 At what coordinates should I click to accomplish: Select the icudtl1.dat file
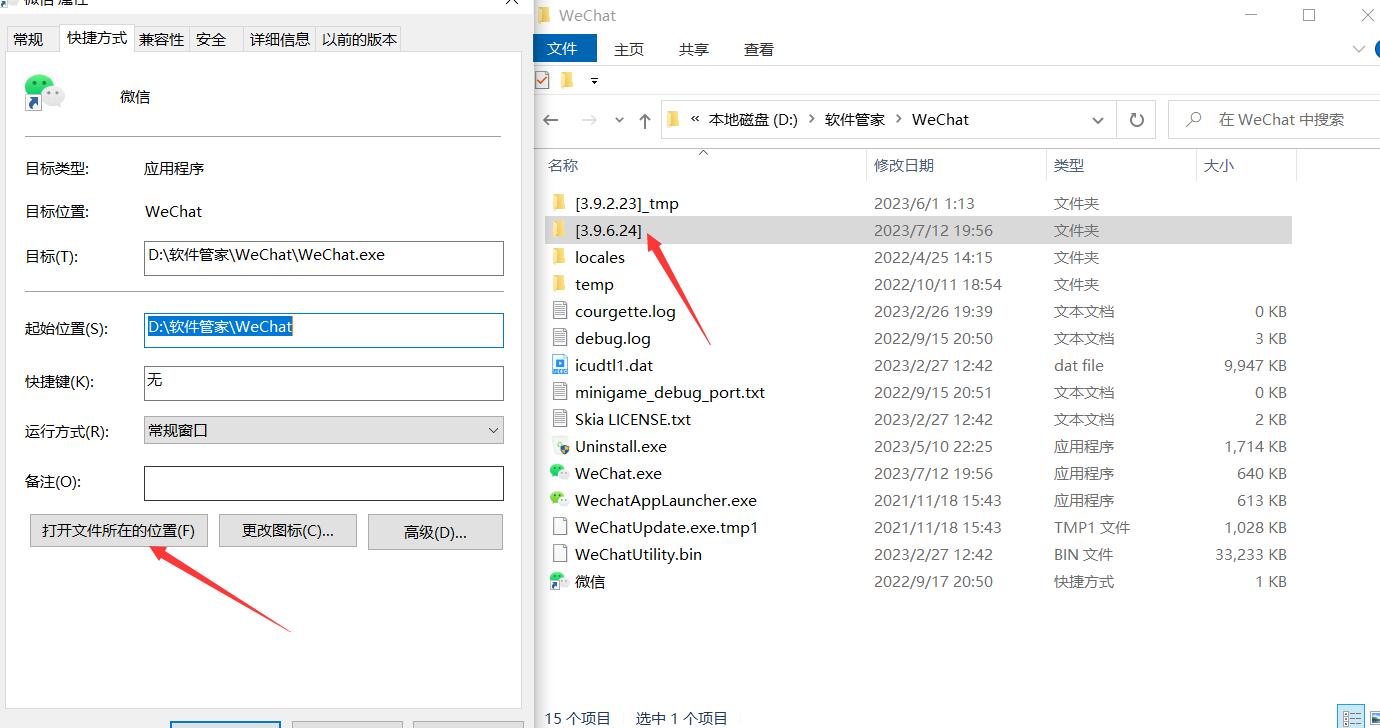pyautogui.click(x=613, y=365)
